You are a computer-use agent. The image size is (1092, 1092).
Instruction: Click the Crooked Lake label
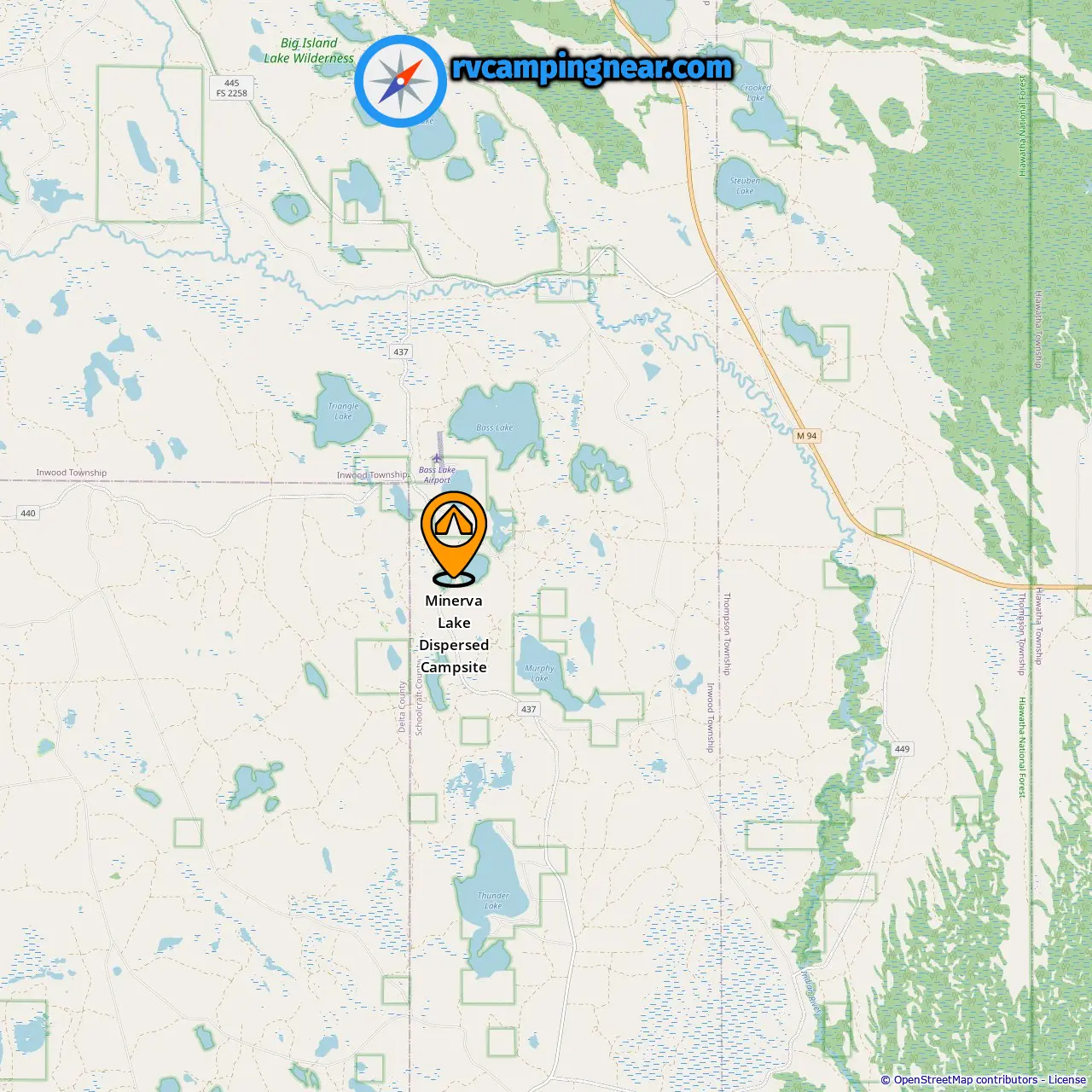coord(756,93)
